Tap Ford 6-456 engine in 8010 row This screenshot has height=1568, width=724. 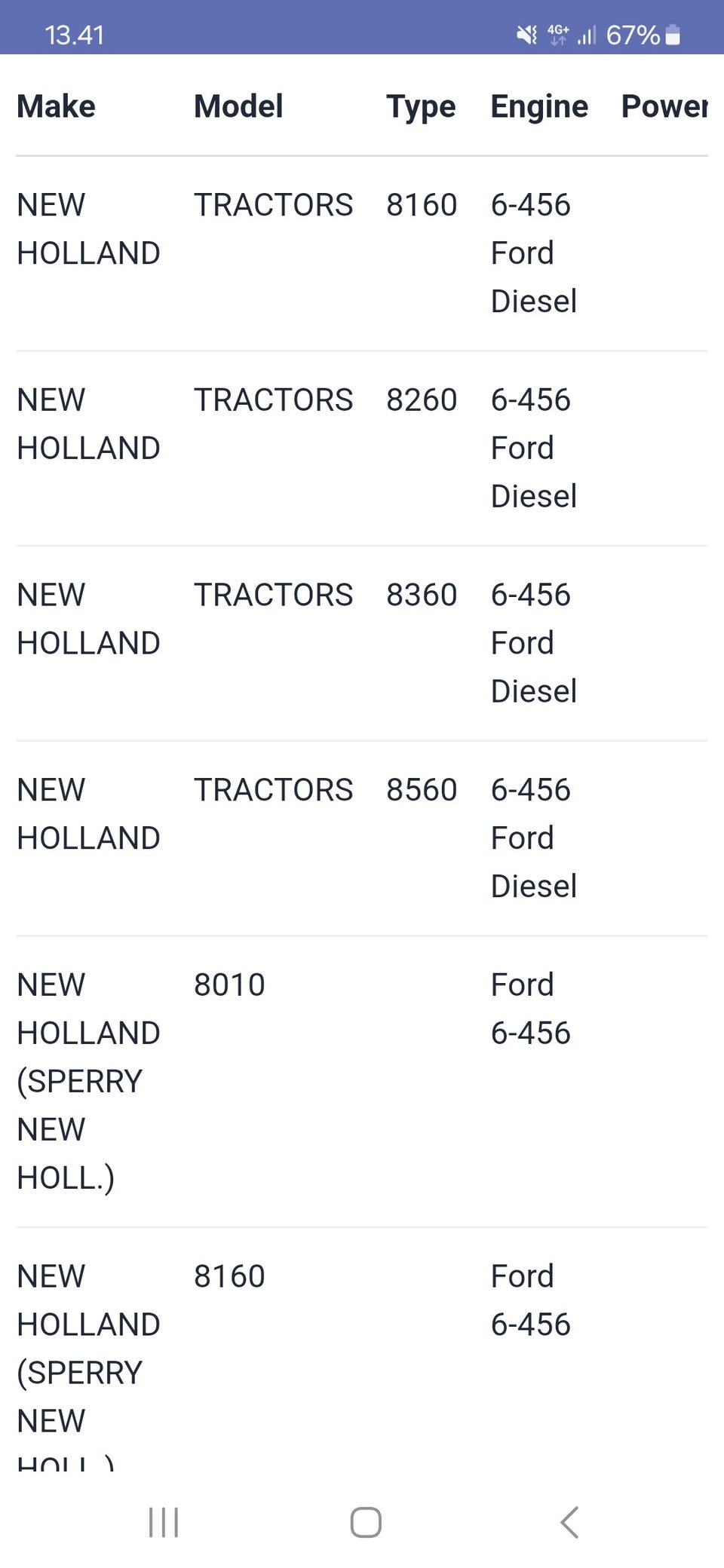[530, 1009]
